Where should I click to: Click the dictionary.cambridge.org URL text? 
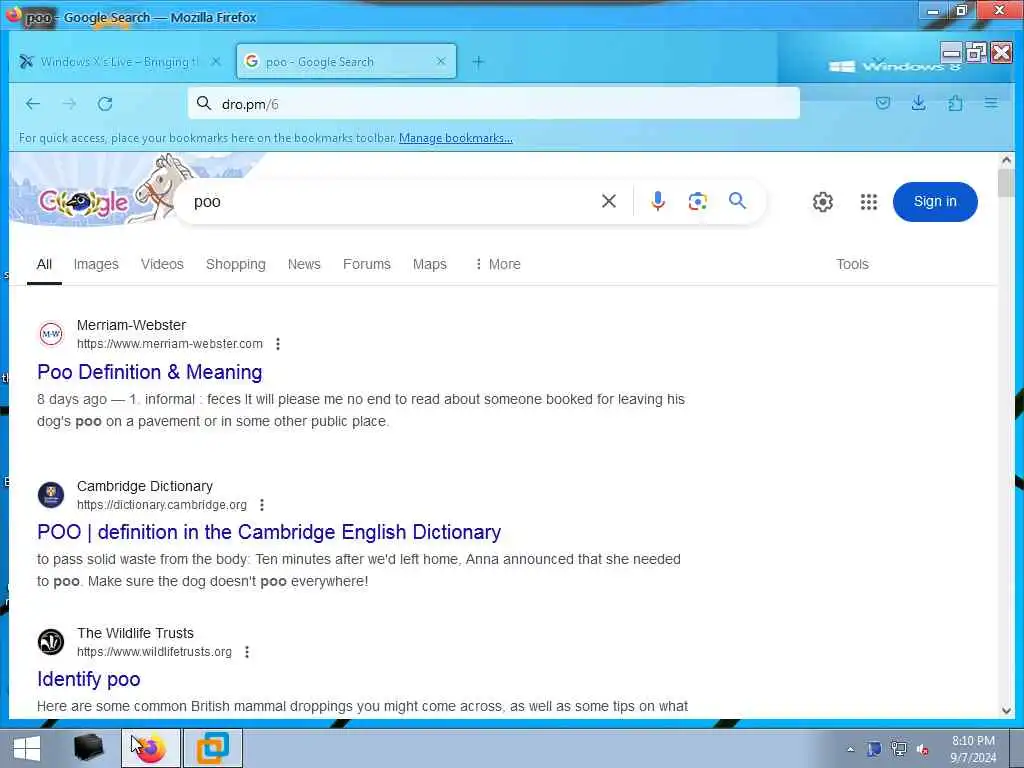pyautogui.click(x=162, y=505)
